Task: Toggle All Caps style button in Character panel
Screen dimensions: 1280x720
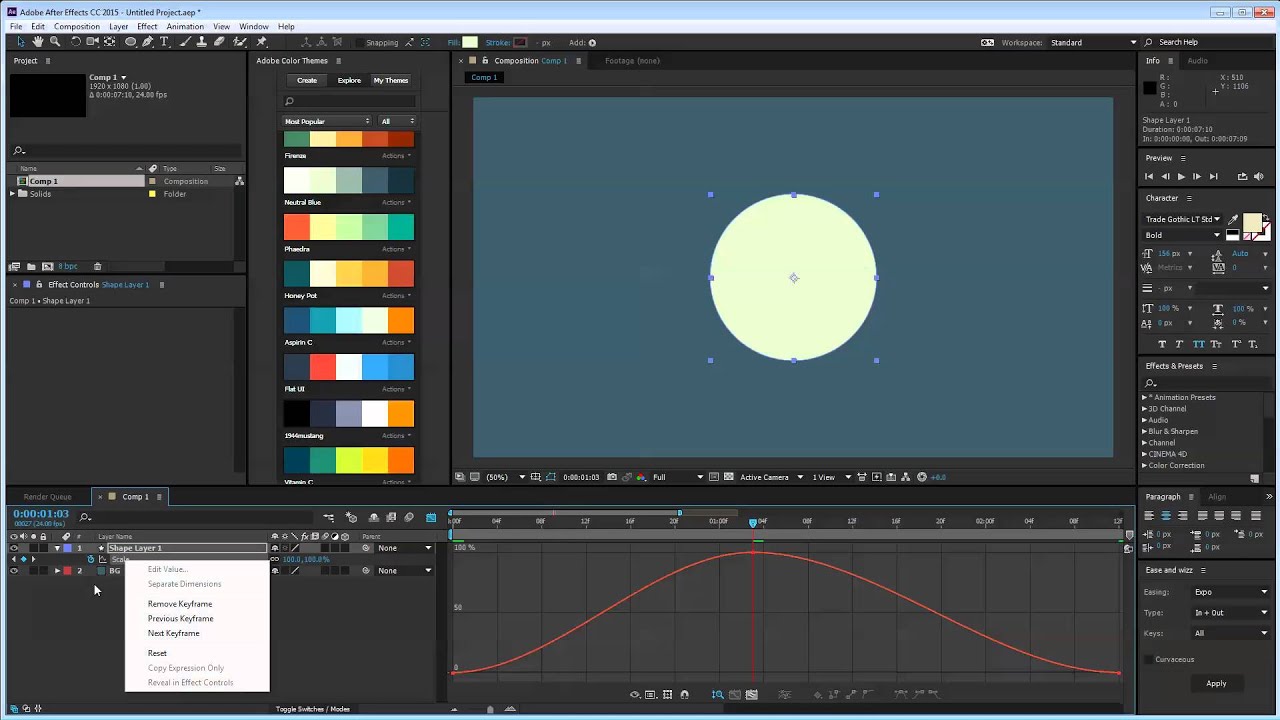Action: pos(1199,344)
